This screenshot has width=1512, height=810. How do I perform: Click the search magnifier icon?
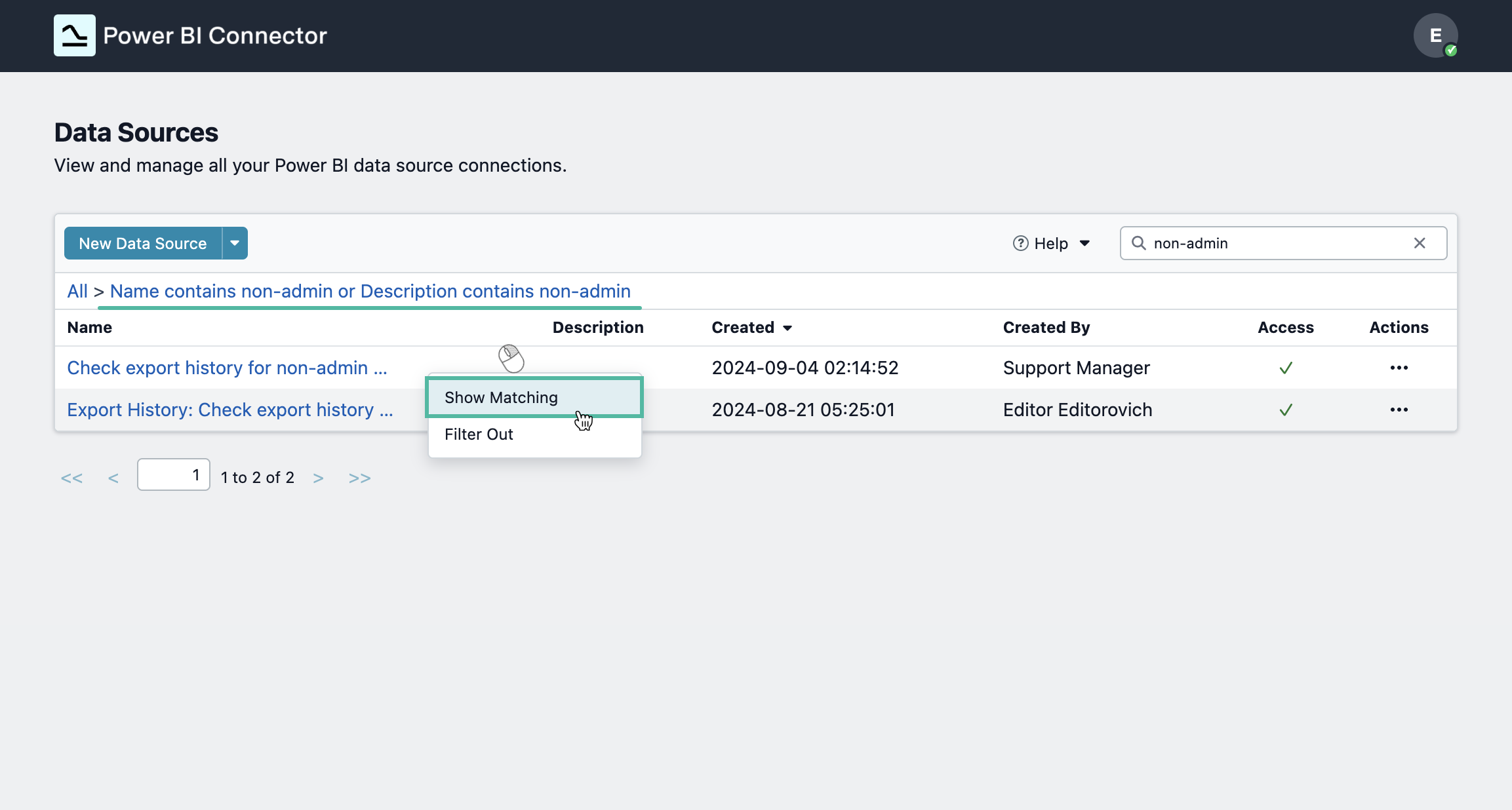[x=1139, y=243]
